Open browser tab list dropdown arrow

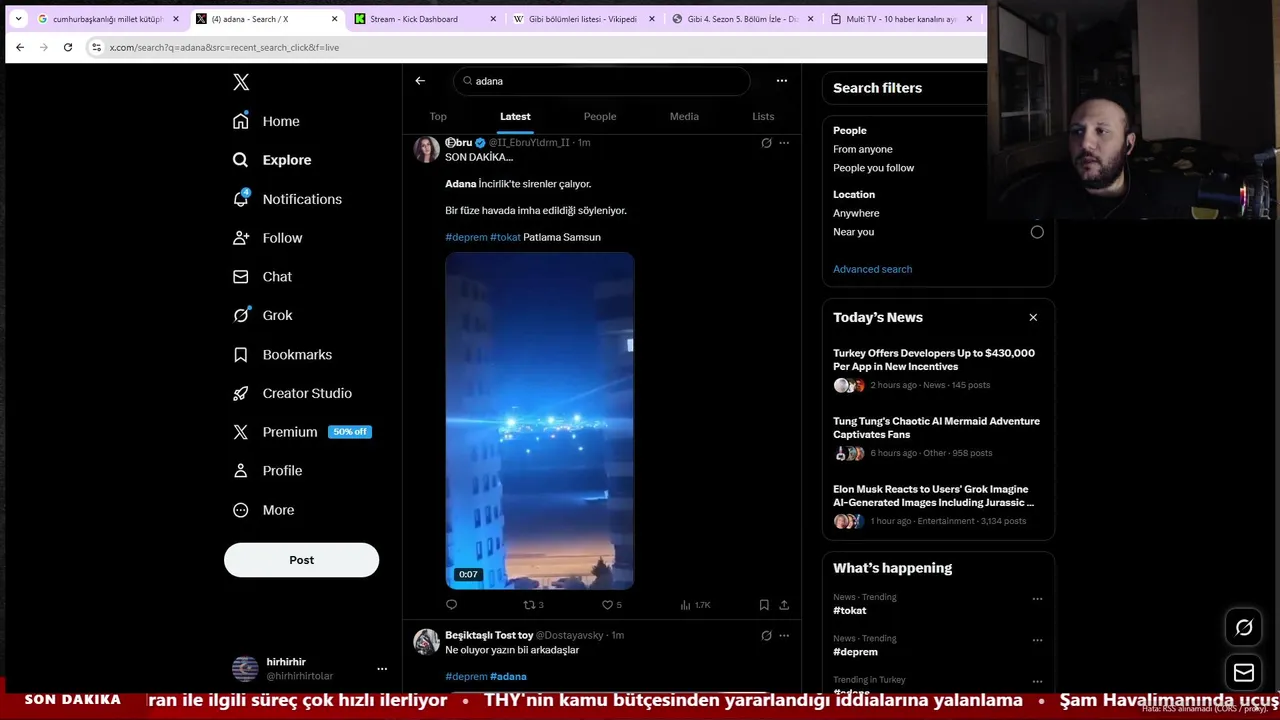pos(18,19)
